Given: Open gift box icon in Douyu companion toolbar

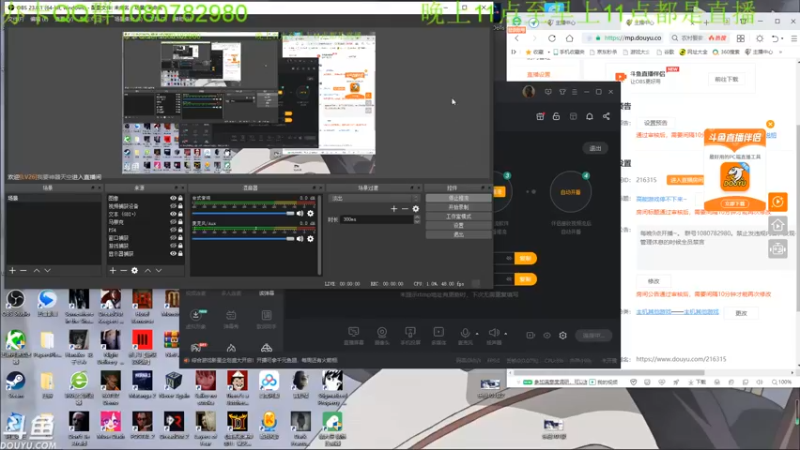Looking at the screenshot, I should pyautogui.click(x=540, y=116).
